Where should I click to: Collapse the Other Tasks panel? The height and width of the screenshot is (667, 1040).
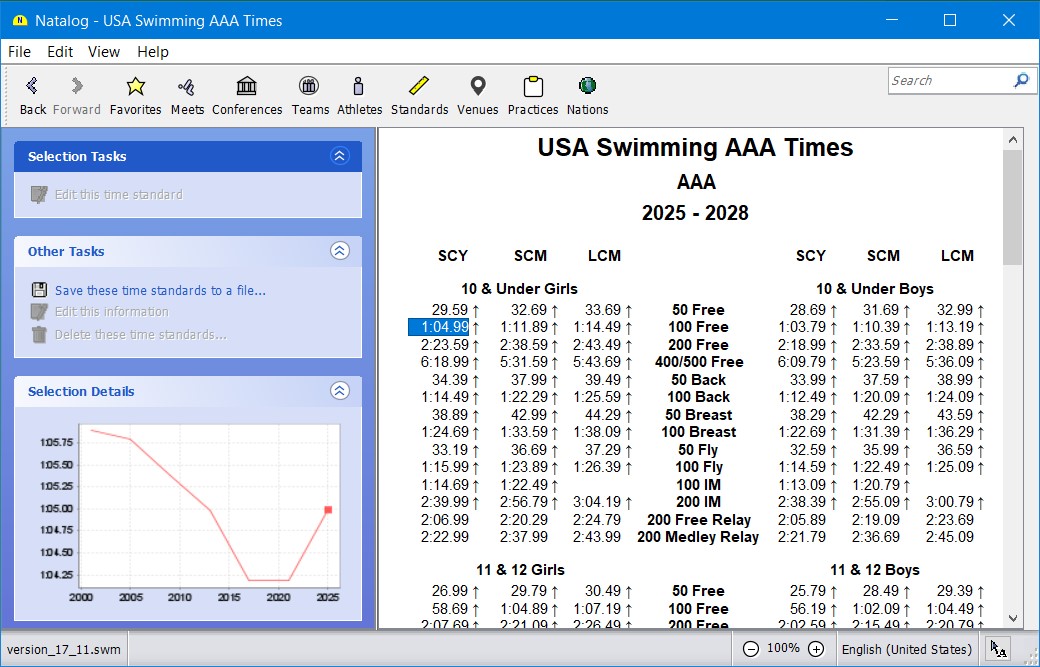tap(339, 251)
